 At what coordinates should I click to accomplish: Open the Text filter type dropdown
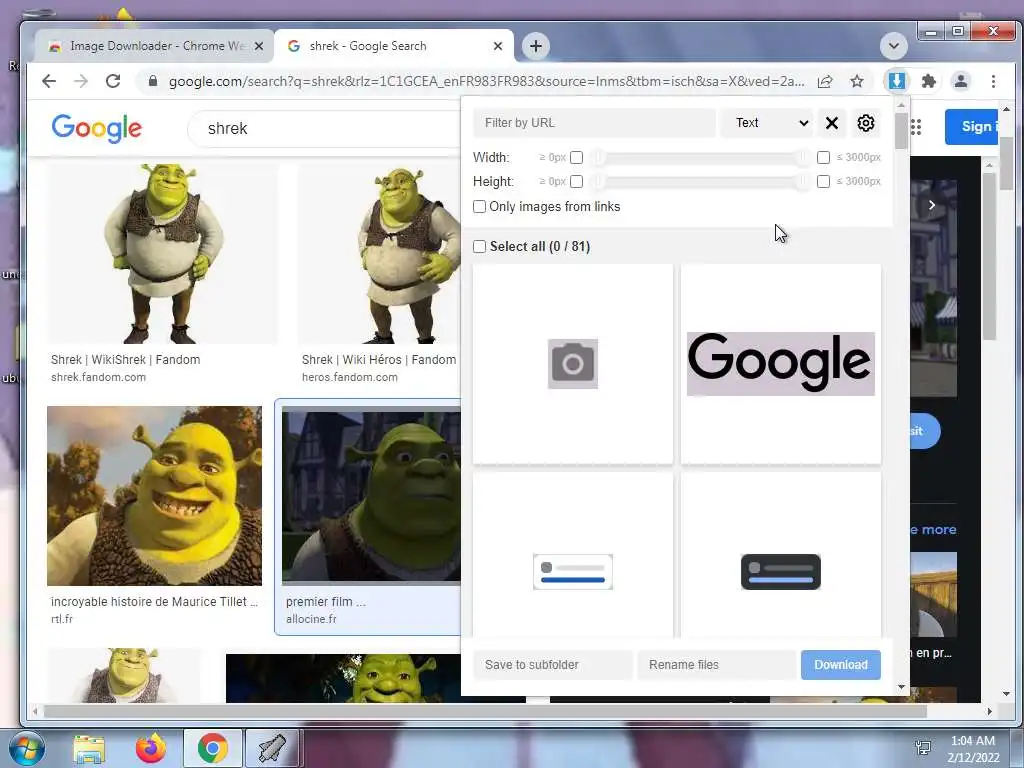tap(767, 123)
